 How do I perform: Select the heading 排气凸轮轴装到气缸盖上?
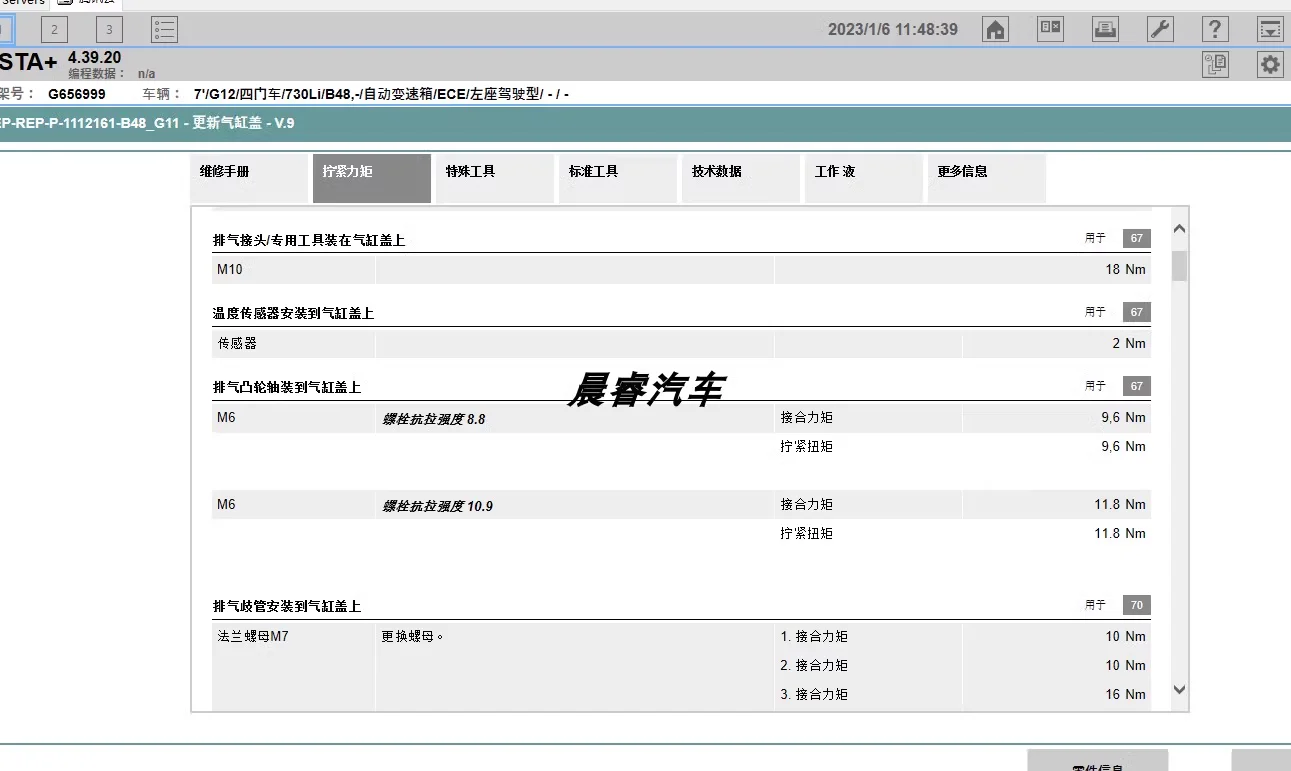[x=287, y=387]
